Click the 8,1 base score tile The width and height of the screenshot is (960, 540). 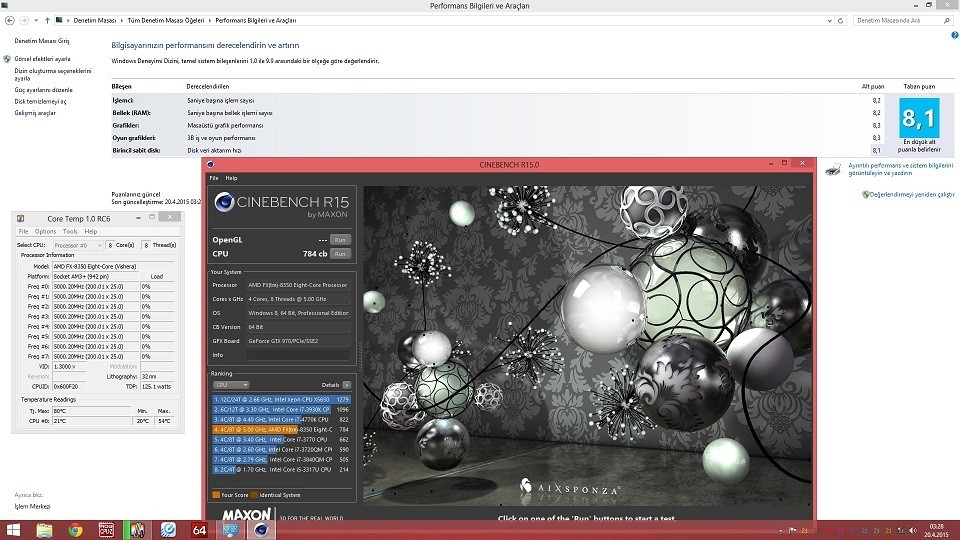[919, 118]
